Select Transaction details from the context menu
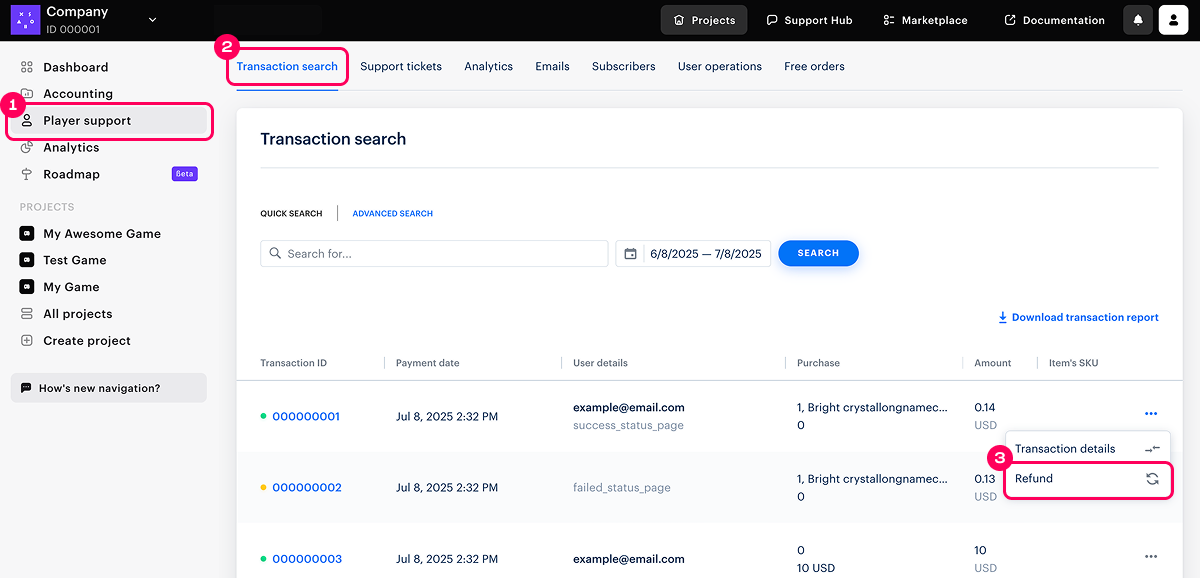 point(1065,449)
